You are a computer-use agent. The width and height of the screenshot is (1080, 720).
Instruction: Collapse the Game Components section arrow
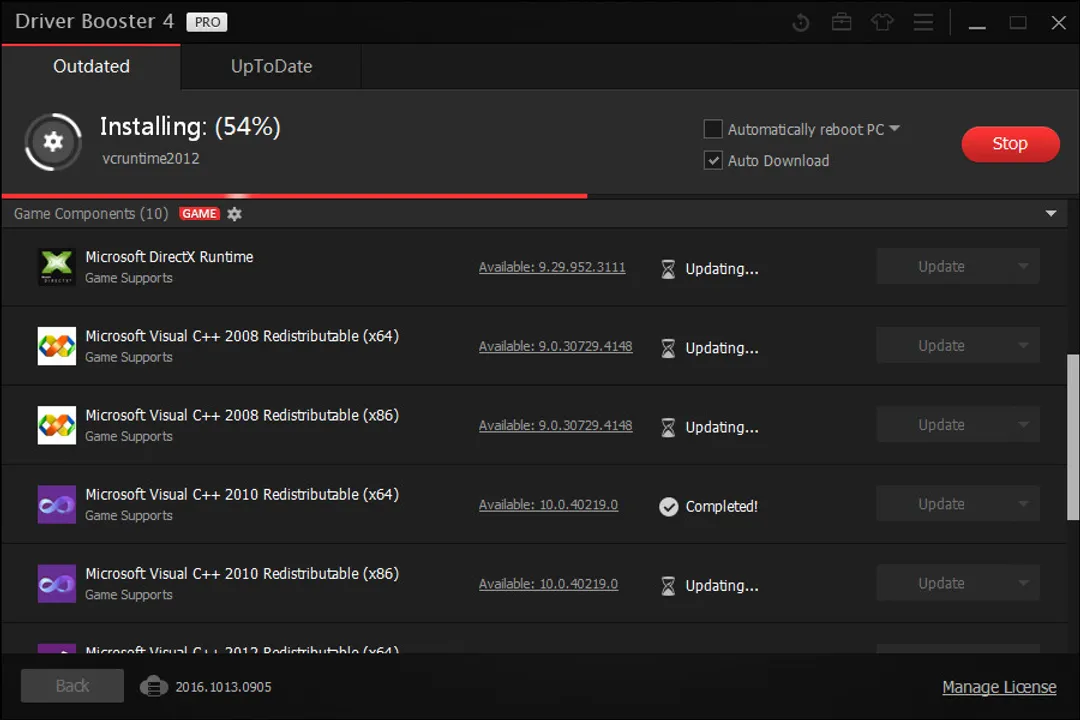point(1050,214)
